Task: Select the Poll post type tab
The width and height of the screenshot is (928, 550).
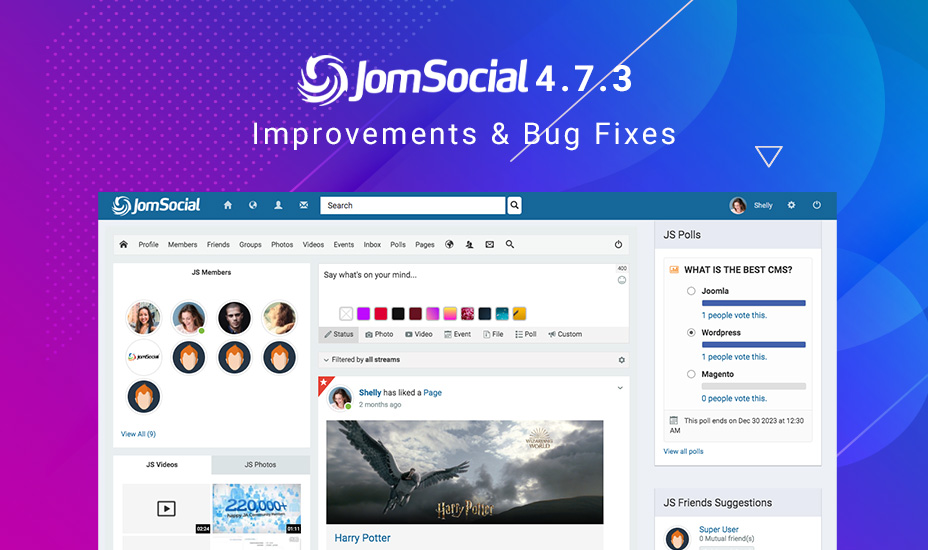Action: click(526, 334)
